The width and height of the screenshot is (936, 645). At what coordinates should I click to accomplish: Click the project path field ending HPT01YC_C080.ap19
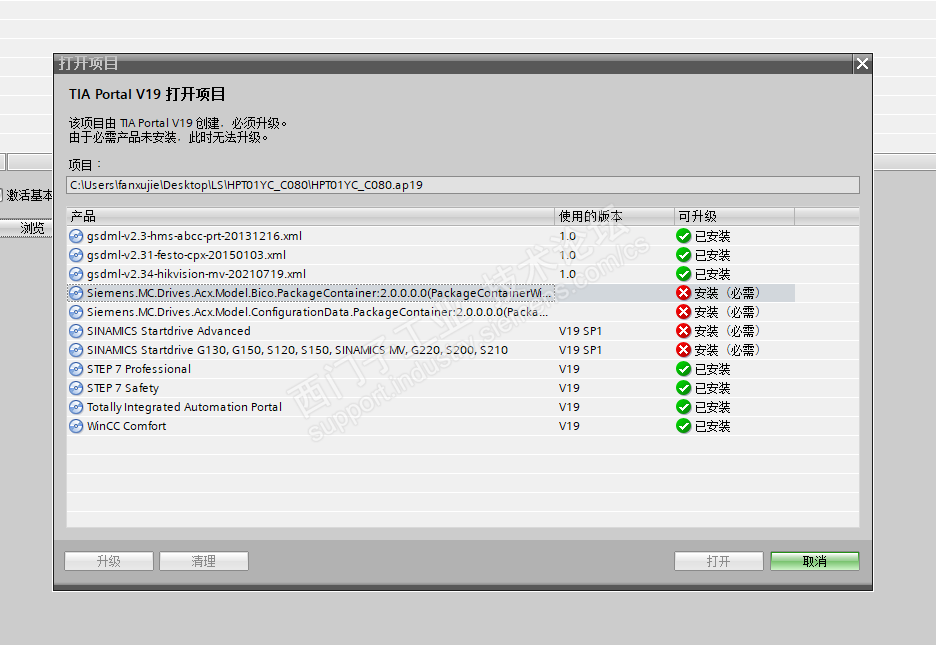pos(463,185)
